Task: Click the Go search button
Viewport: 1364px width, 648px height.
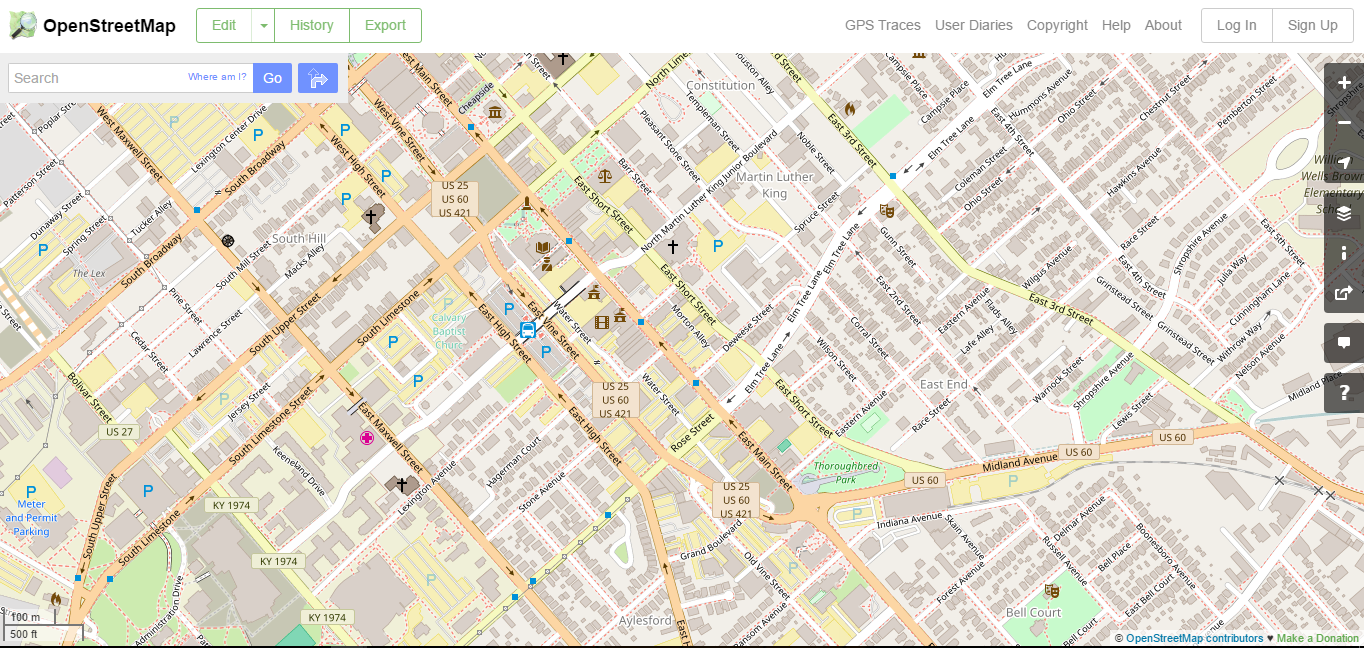Action: 272,78
